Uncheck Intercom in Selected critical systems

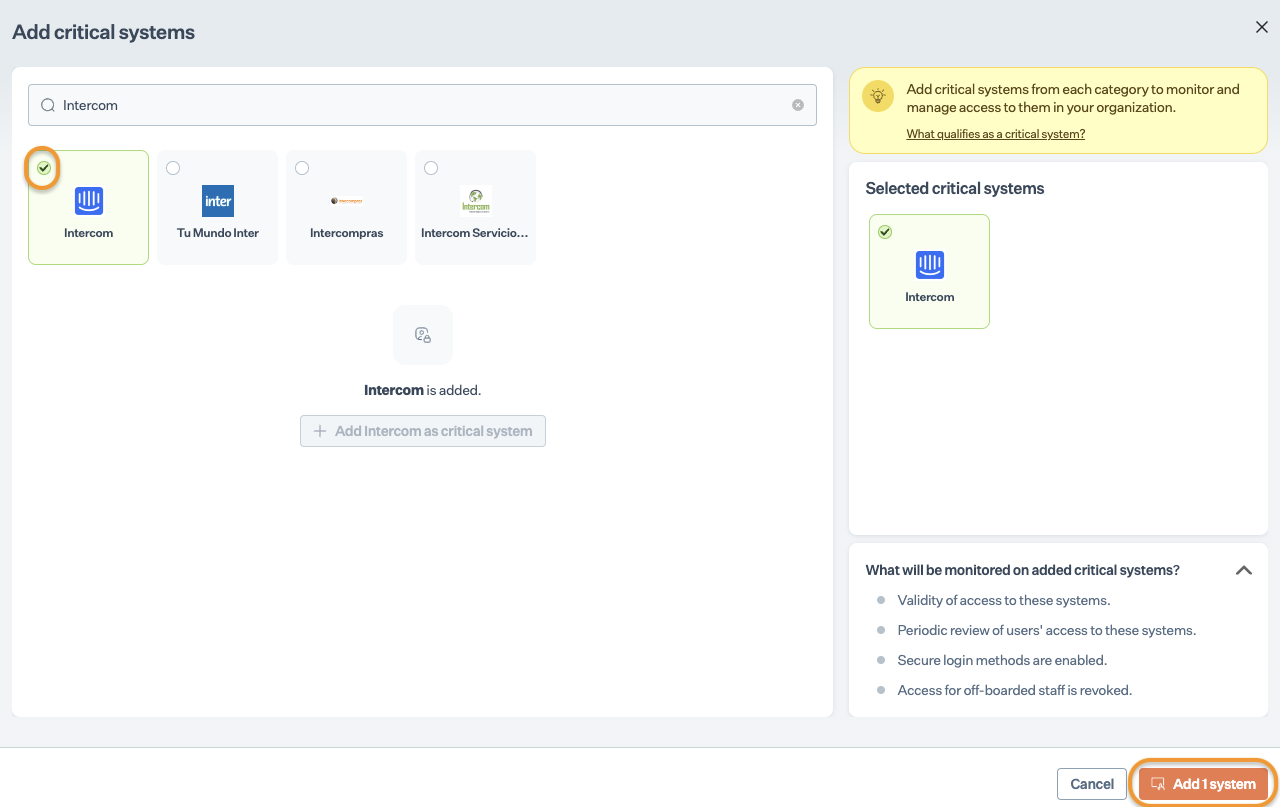coord(885,232)
